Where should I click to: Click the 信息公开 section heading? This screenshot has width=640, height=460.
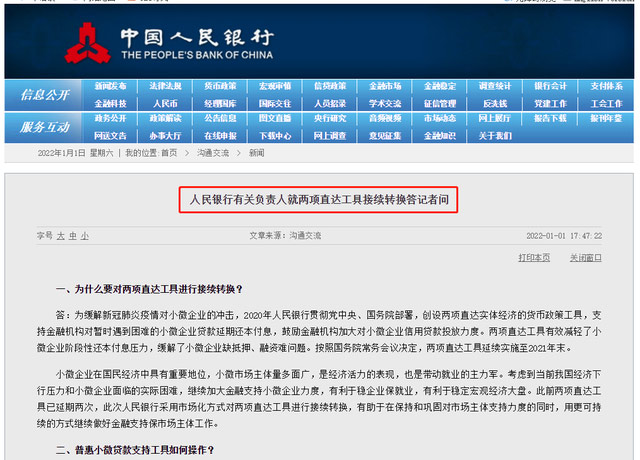pyautogui.click(x=45, y=95)
